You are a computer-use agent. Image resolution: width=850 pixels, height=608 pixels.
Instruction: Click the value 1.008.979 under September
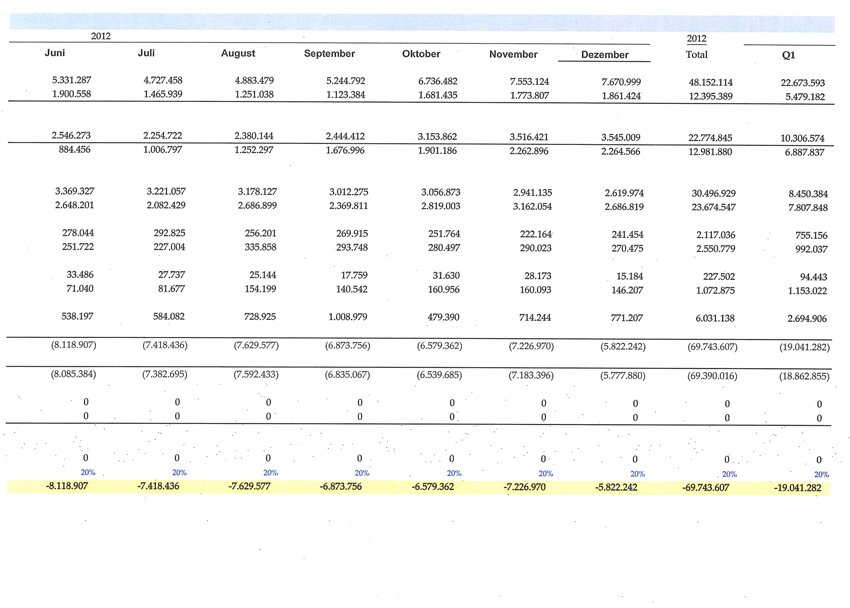pos(348,316)
